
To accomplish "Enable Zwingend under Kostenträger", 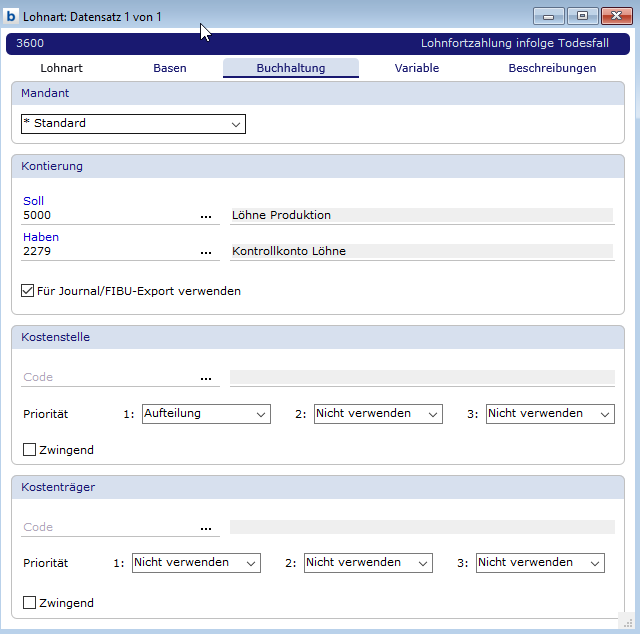I will click(x=29, y=603).
